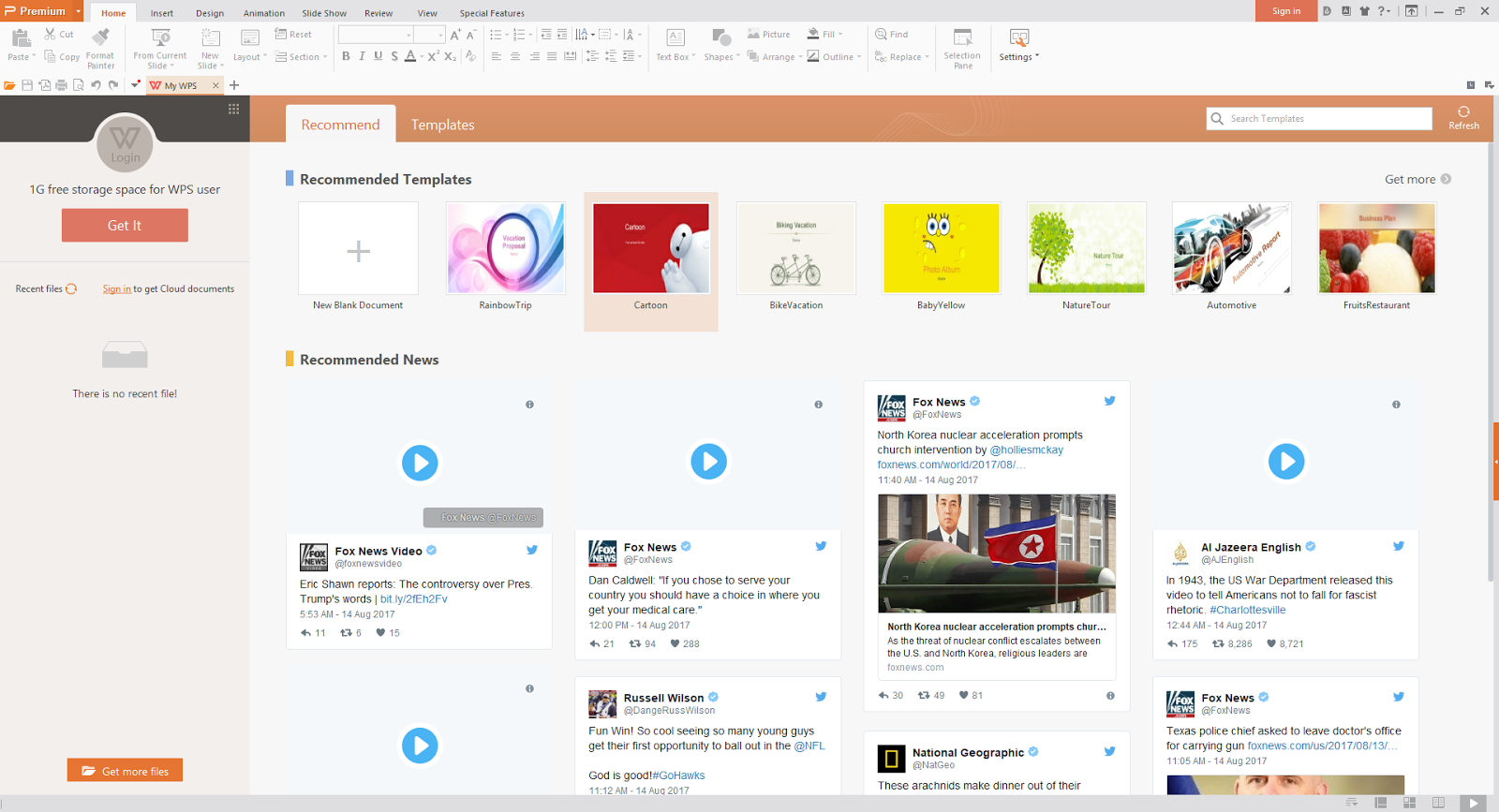Click the Clear Formatting eraser icon
Screen dimensions: 1499x812
coord(470,56)
